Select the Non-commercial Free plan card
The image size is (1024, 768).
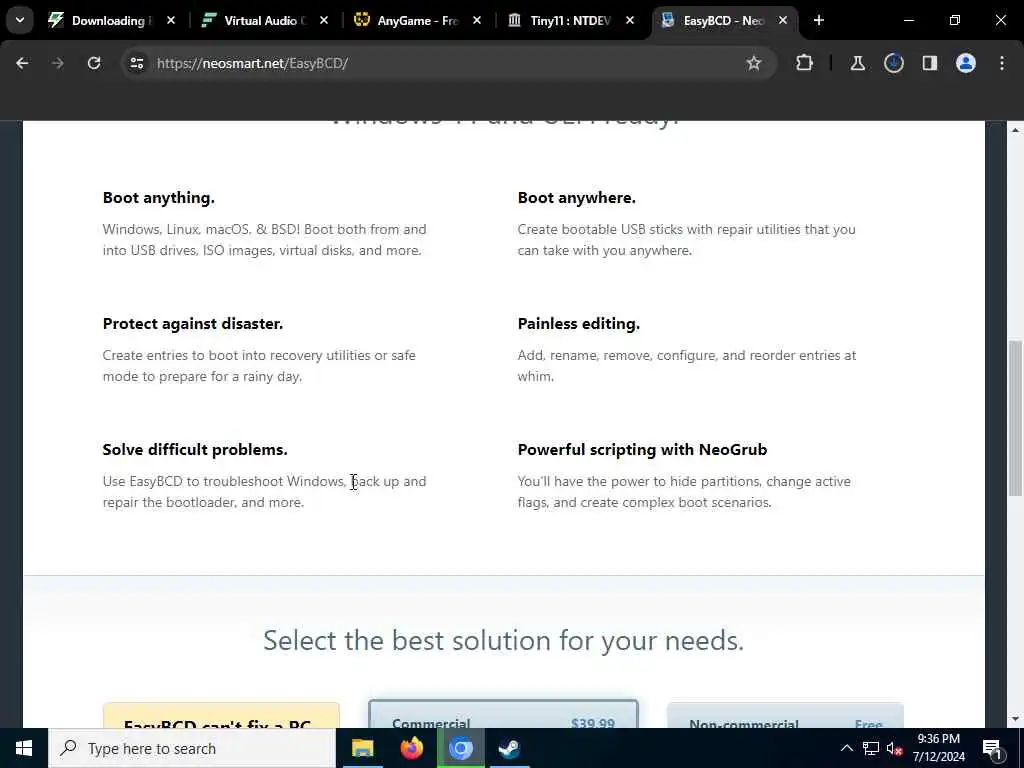pos(786,716)
